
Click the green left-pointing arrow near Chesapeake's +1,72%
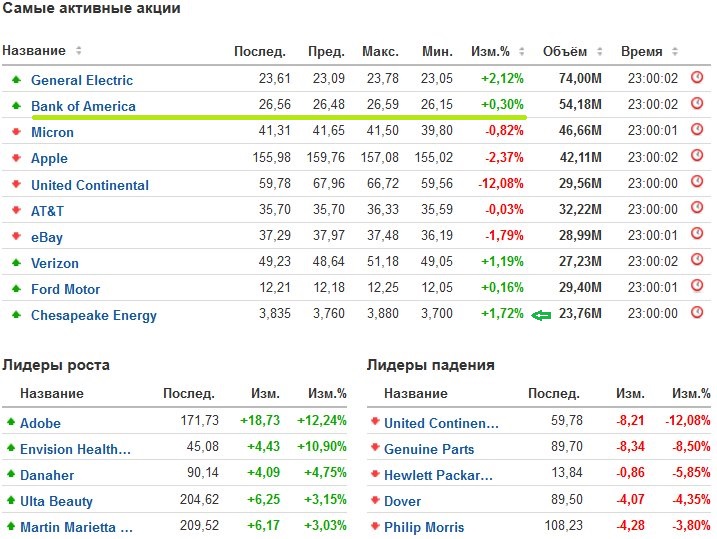coord(541,315)
